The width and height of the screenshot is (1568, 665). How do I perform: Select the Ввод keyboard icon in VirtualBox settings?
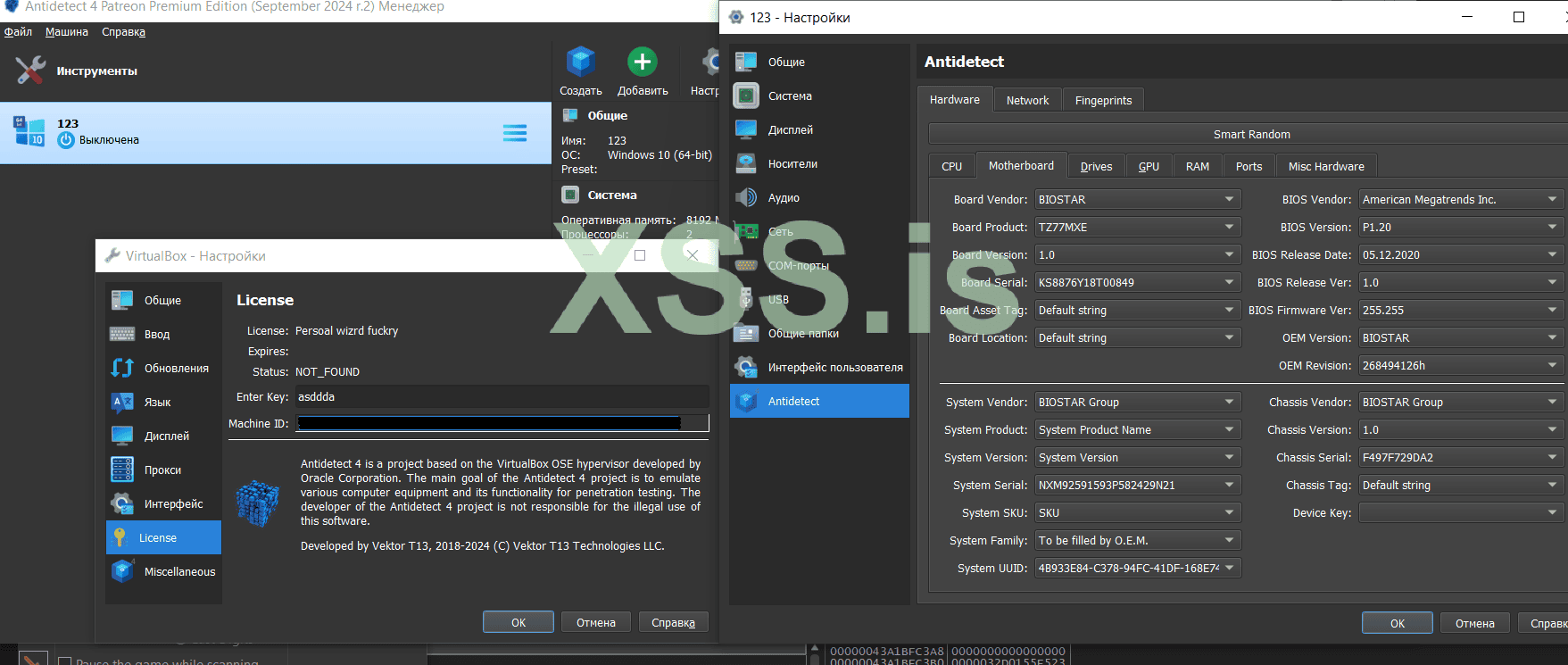[122, 334]
